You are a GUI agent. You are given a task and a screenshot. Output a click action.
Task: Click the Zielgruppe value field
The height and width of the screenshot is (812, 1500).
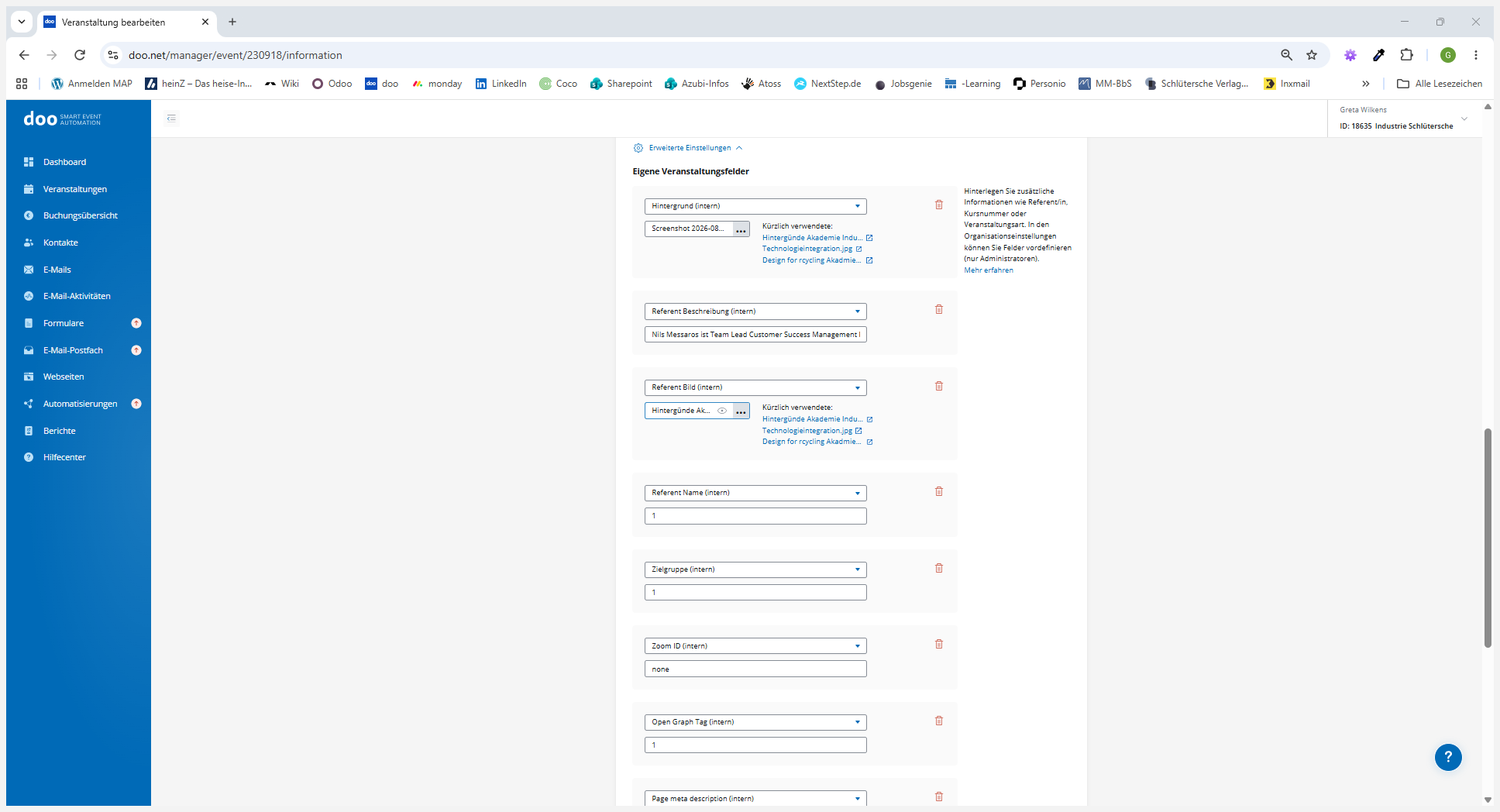tap(755, 593)
